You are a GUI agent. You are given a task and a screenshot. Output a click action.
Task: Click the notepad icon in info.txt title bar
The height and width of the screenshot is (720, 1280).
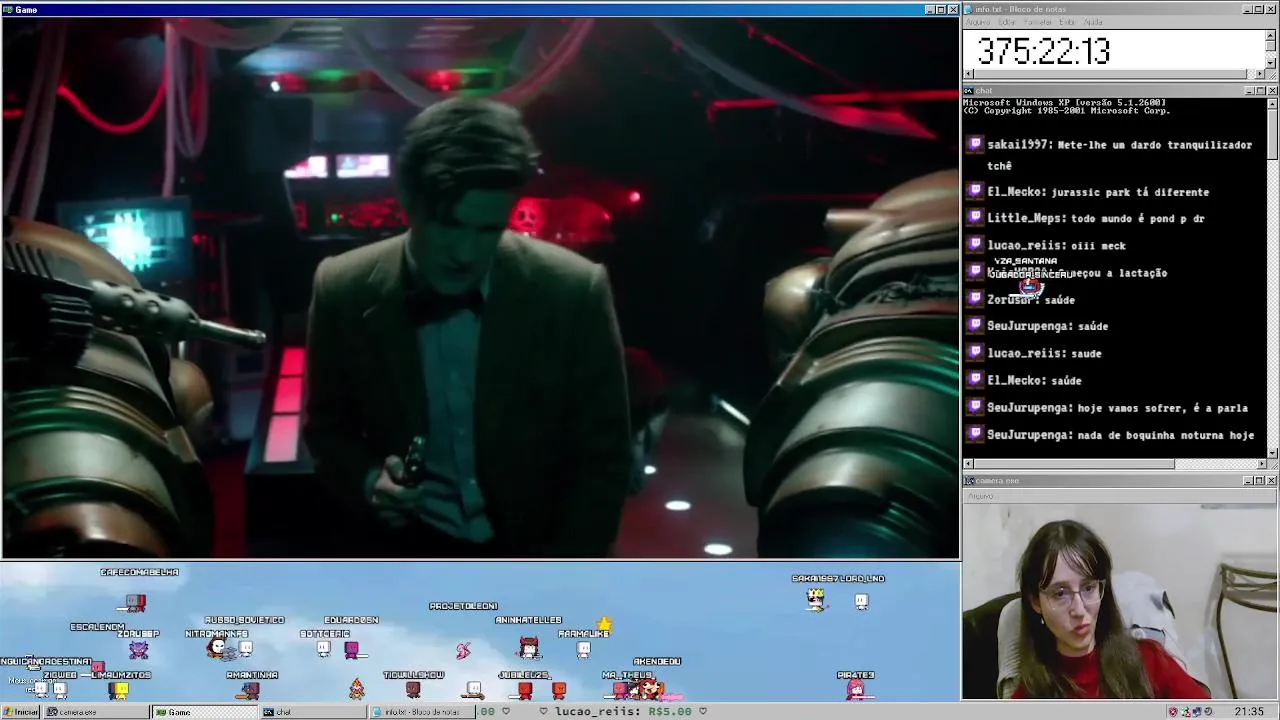pos(969,9)
